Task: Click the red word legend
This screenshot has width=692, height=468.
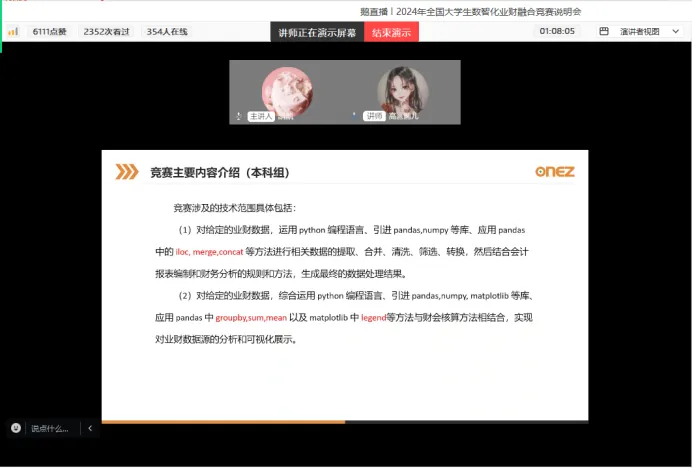Action: pos(373,318)
